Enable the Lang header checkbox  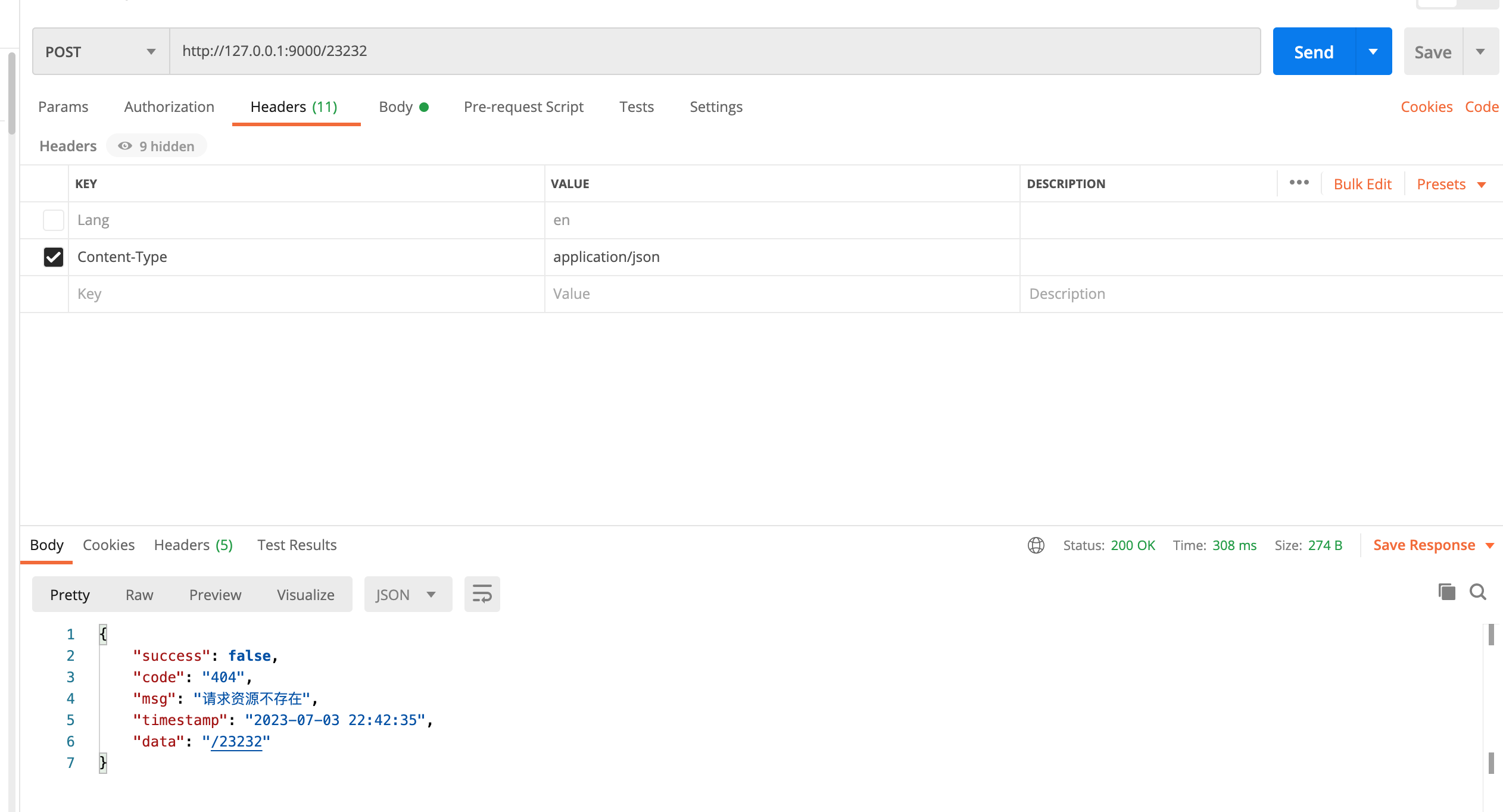54,220
